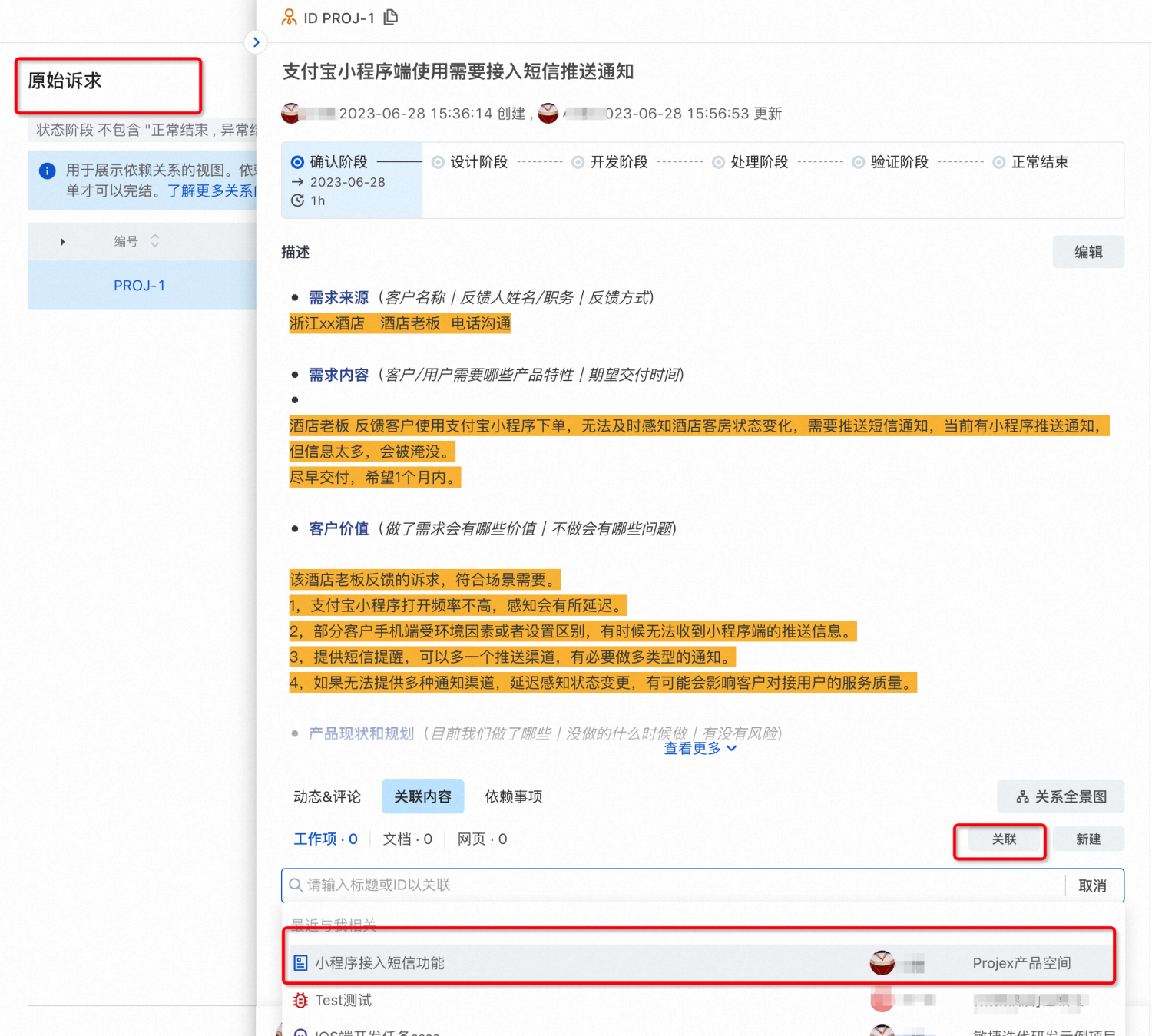Screen dimensions: 1152x1036
Task: Copy the PROJ-1 ID with copy icon
Action: tap(391, 17)
